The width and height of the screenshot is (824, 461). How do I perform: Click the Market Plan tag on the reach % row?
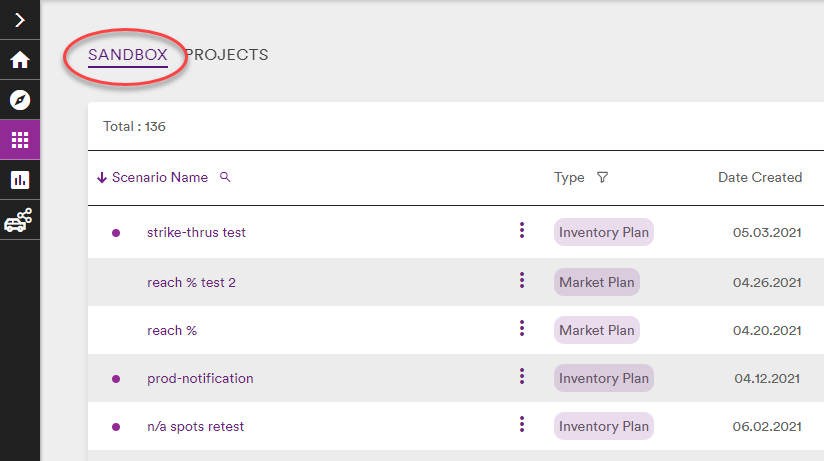(596, 330)
